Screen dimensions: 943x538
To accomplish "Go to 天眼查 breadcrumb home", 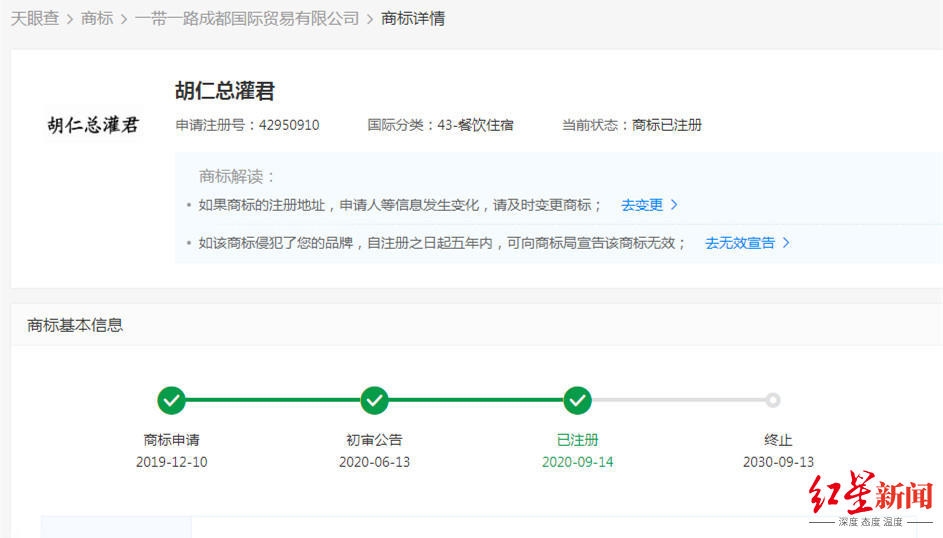I will click(35, 19).
